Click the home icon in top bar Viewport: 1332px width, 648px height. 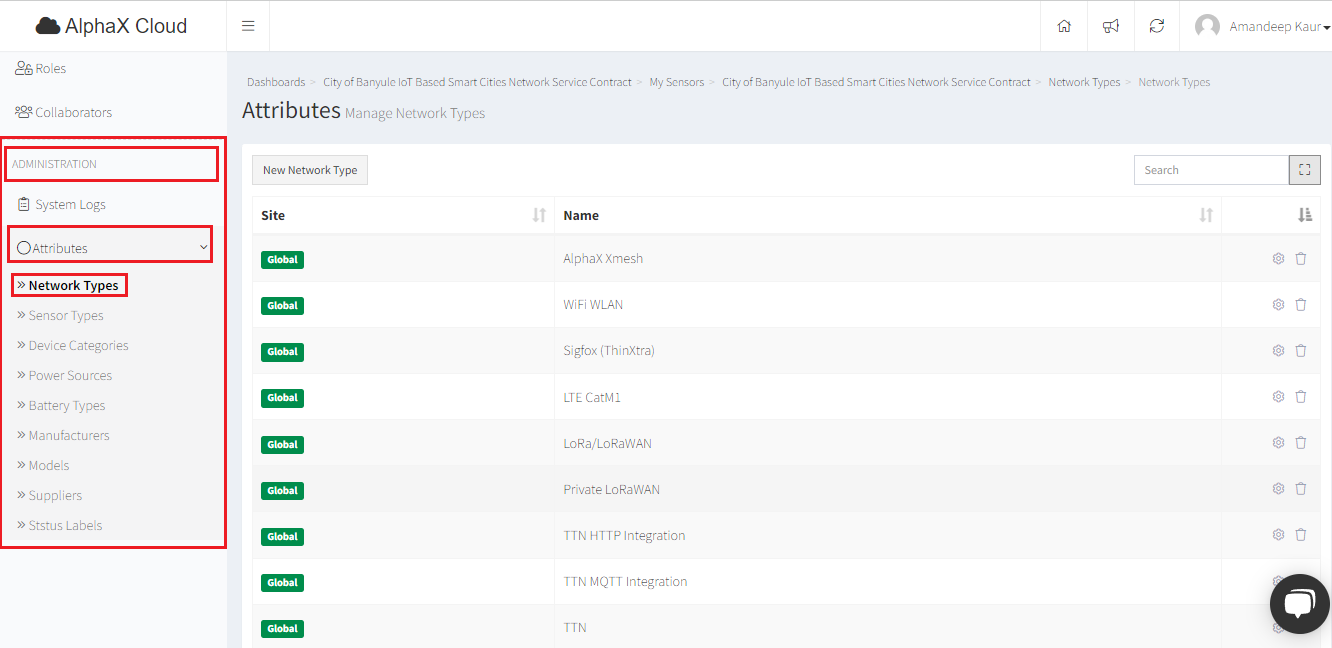coord(1064,26)
